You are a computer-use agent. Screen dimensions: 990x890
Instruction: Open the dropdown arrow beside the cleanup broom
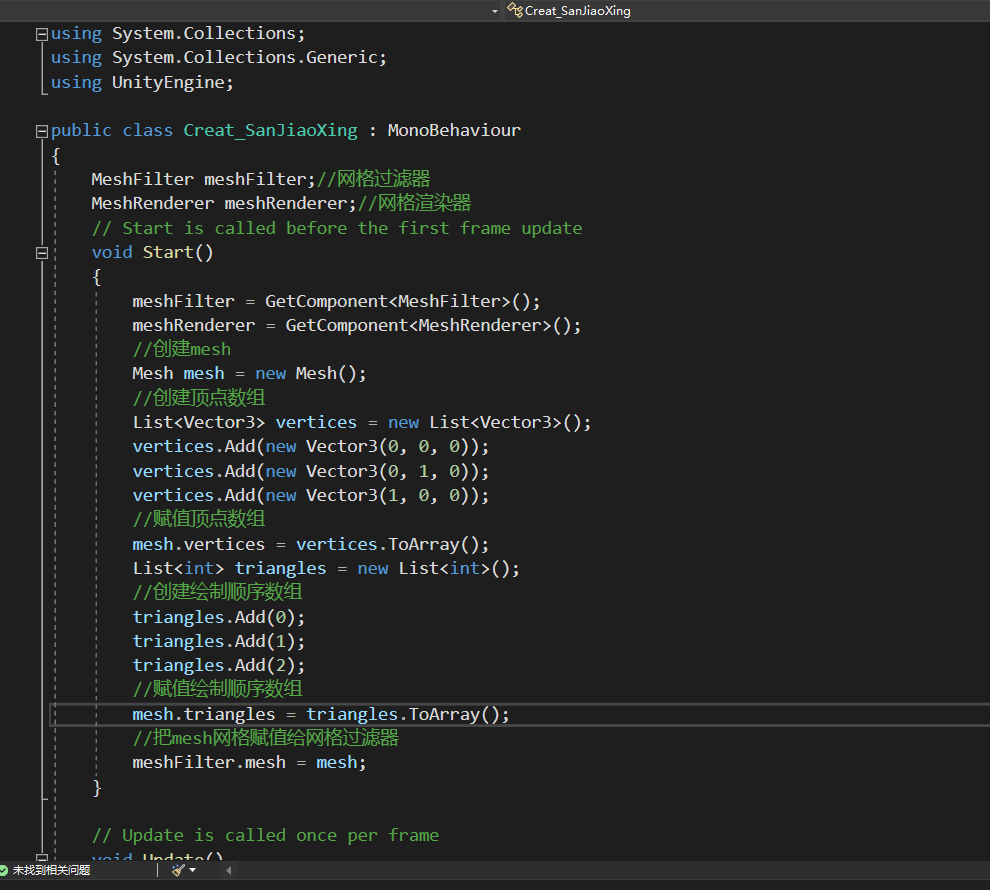point(193,870)
